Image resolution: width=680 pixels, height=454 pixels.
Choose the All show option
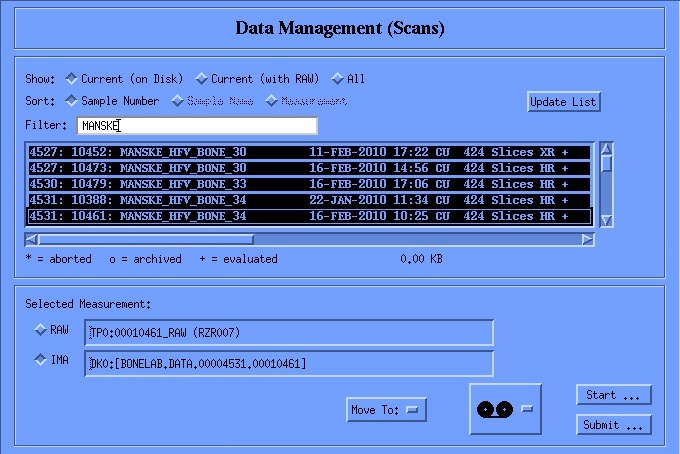click(348, 79)
